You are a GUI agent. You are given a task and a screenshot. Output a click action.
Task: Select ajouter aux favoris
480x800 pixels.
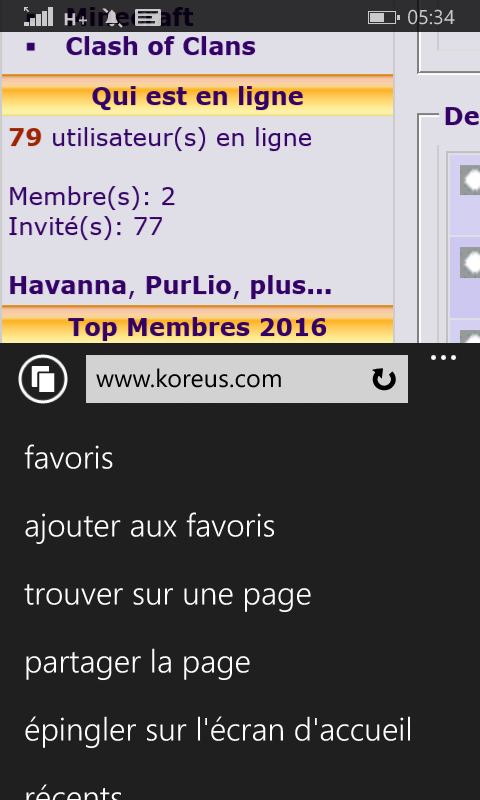[149, 527]
